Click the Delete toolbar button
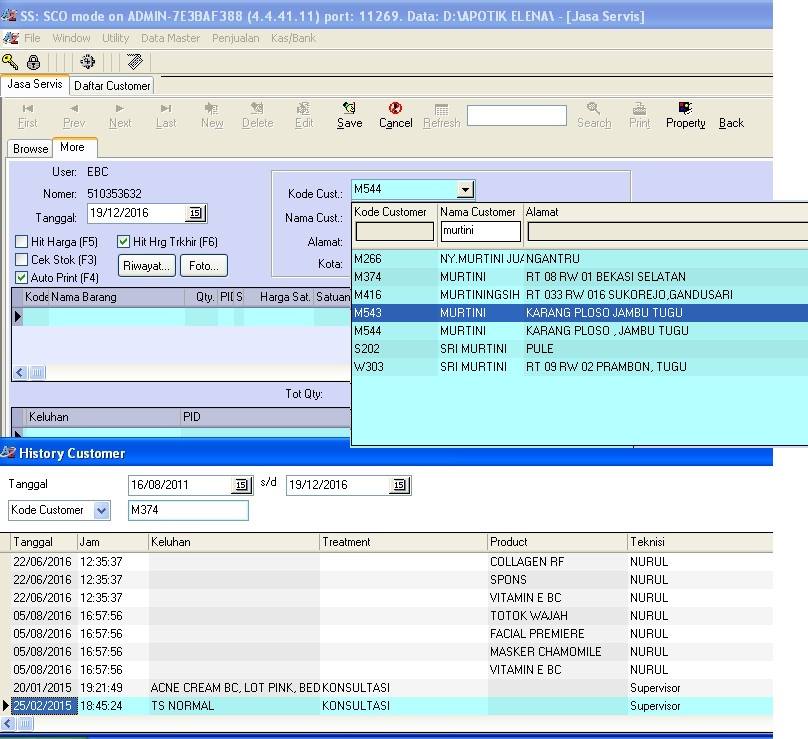The height and width of the screenshot is (739, 808). [257, 116]
